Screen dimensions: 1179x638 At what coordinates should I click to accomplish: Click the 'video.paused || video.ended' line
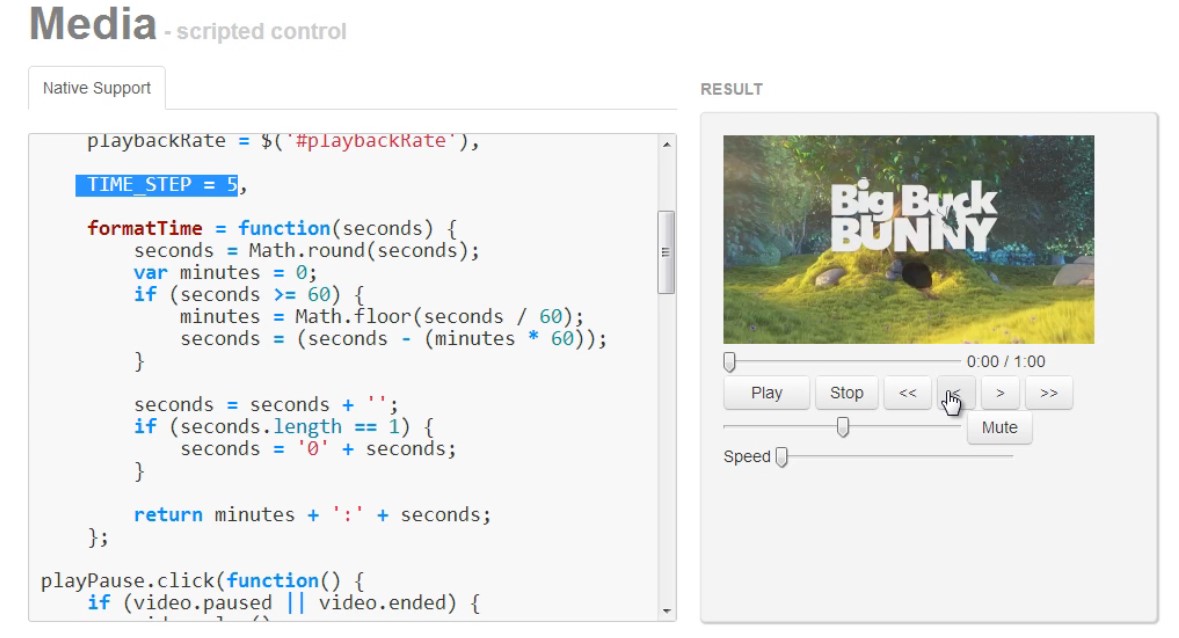click(x=283, y=603)
